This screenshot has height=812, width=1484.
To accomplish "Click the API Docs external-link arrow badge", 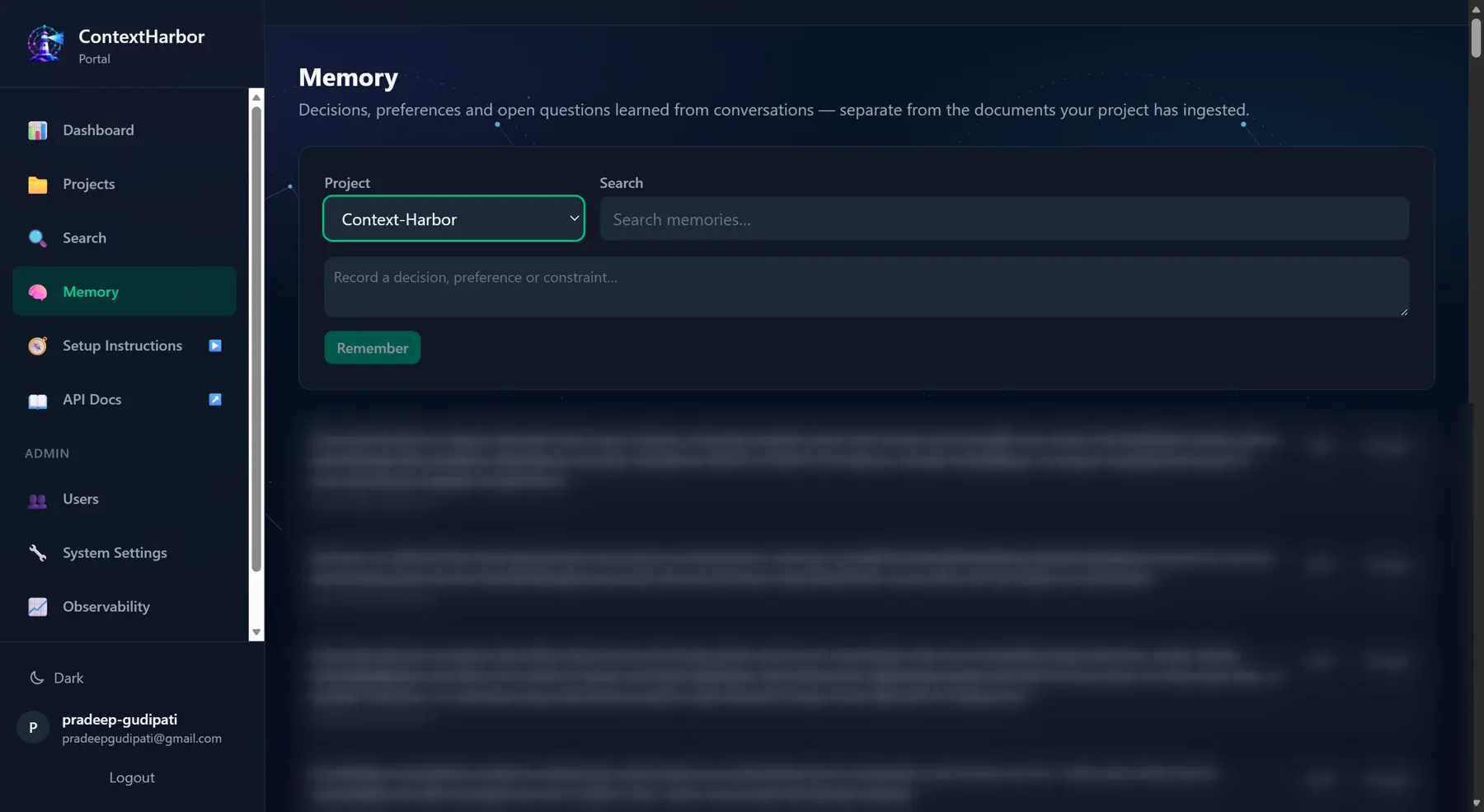I will tap(215, 400).
